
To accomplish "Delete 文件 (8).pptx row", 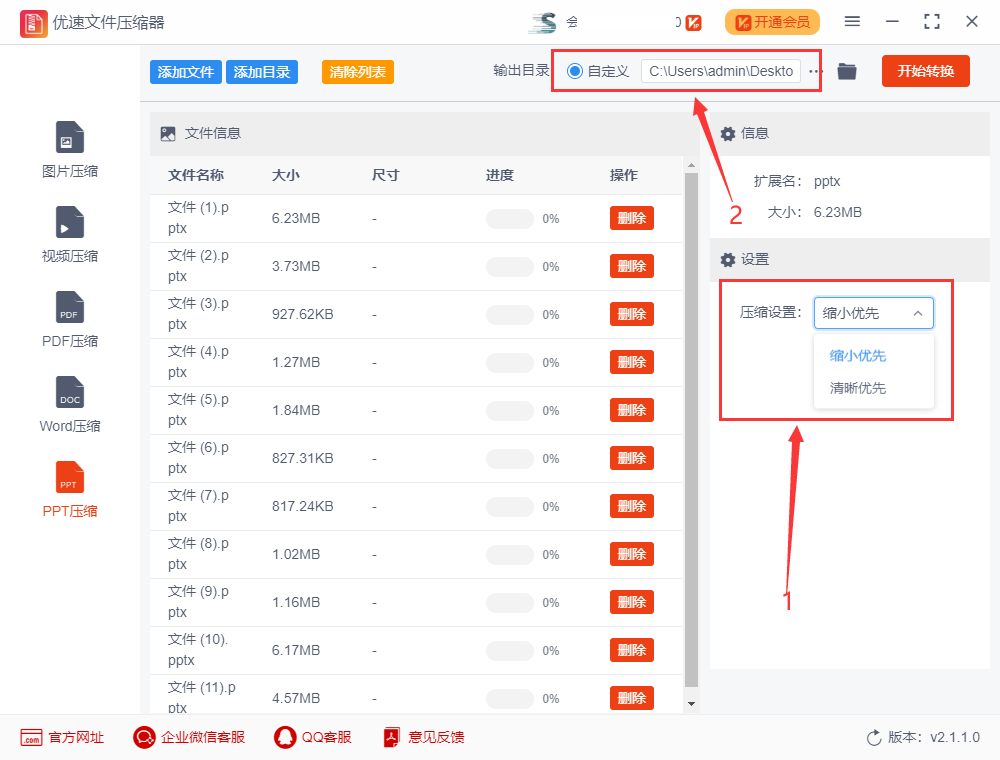I will 631,554.
